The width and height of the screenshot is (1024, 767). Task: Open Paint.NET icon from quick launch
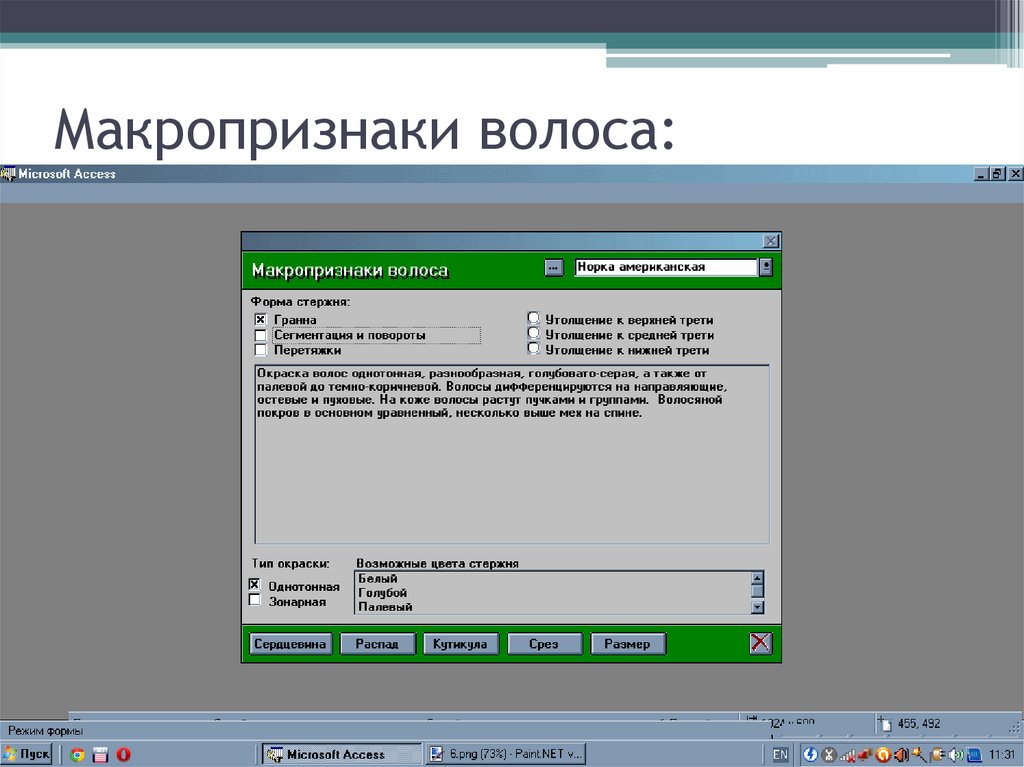[100, 755]
